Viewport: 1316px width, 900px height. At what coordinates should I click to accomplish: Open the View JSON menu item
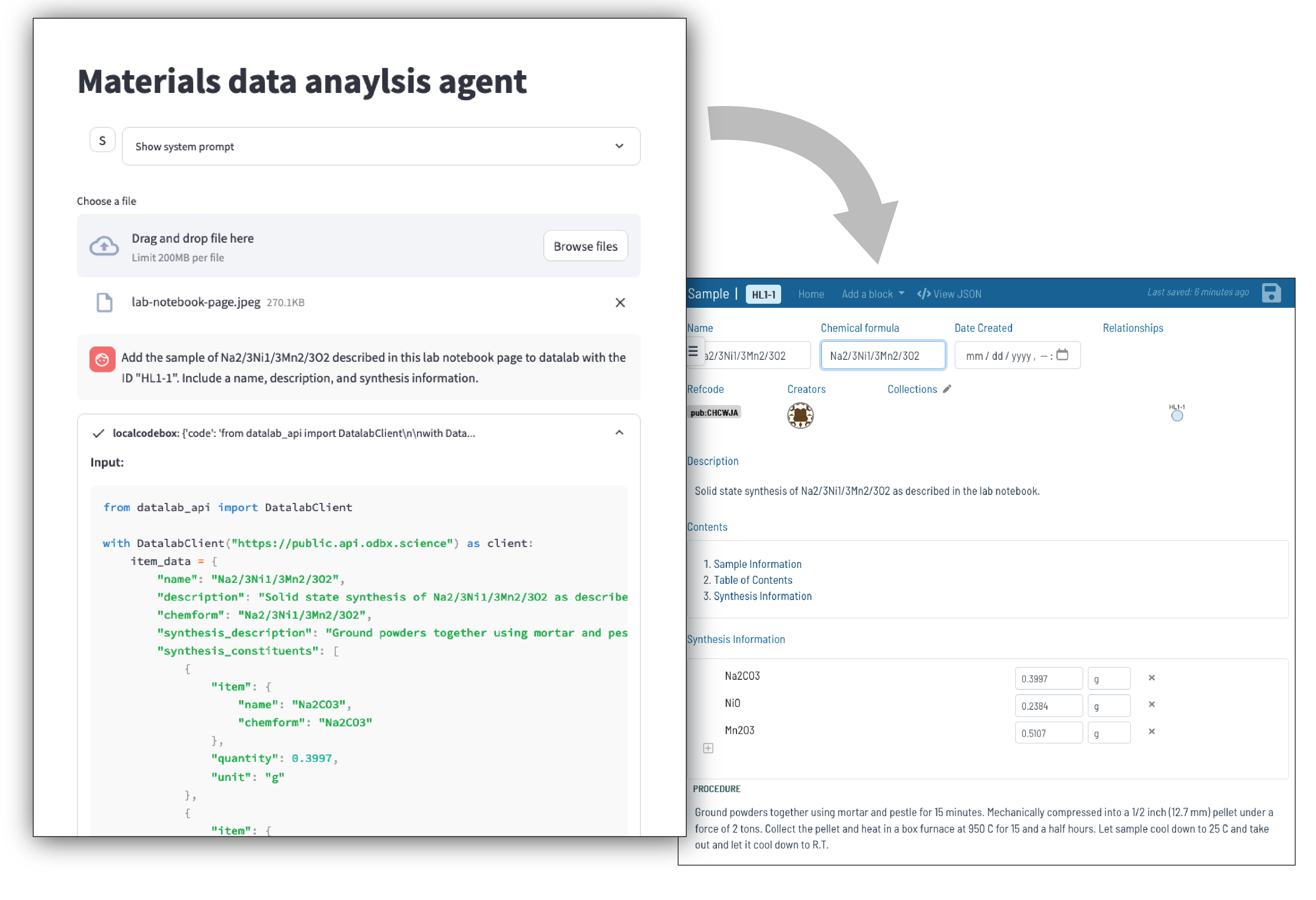(949, 294)
